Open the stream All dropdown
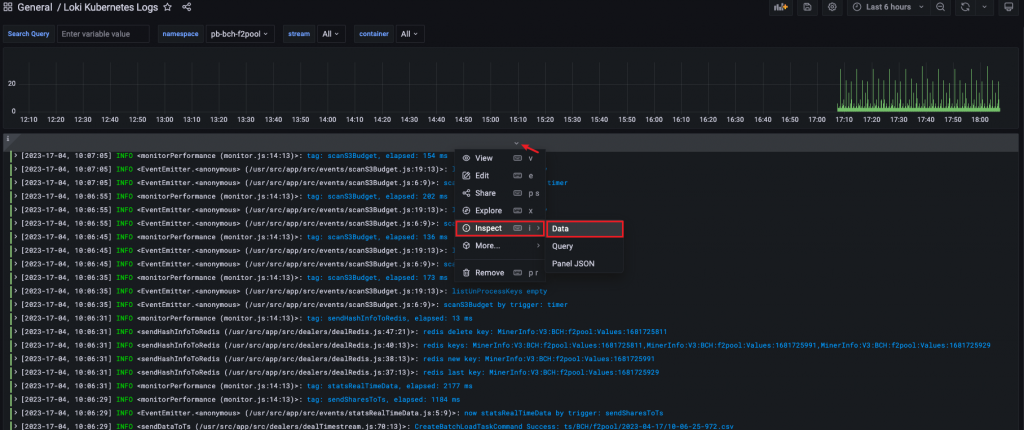 [331, 34]
